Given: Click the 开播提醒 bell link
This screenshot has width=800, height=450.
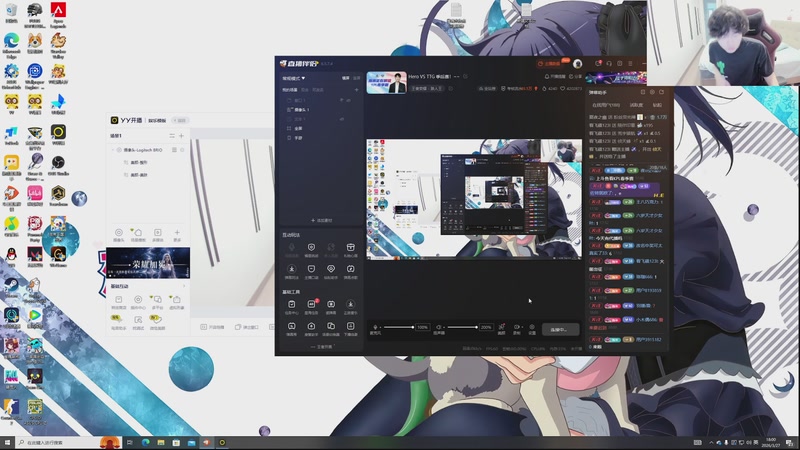Looking at the screenshot, I should (555, 77).
